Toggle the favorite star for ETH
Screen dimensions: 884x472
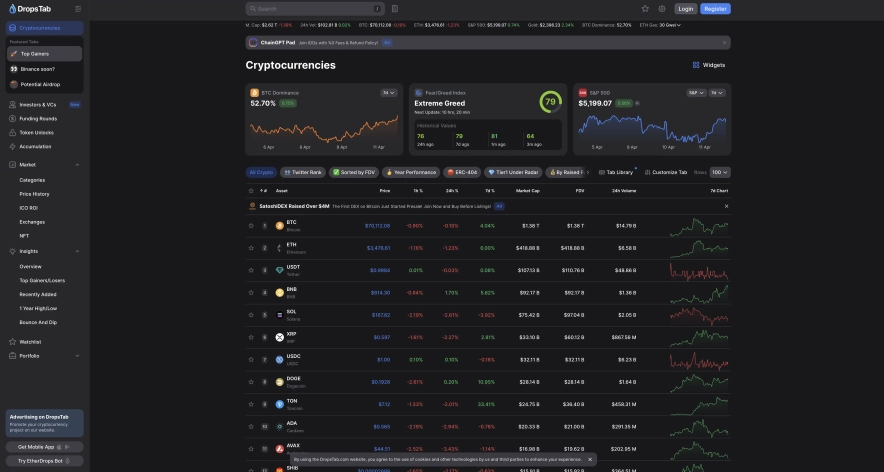(252, 247)
